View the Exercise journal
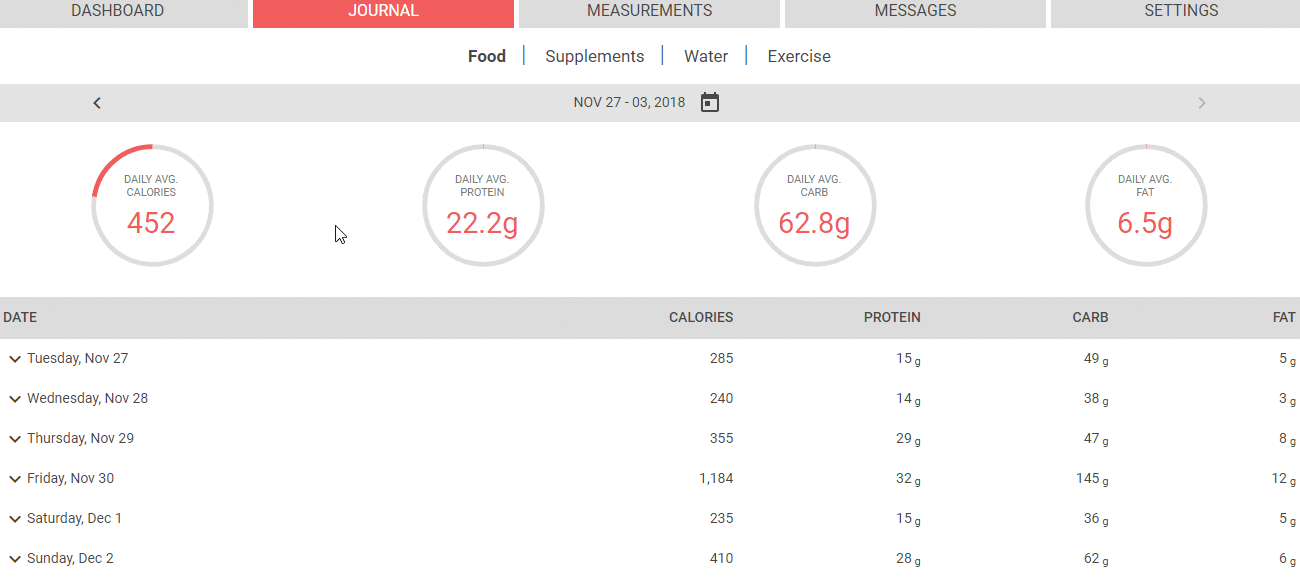 click(798, 56)
